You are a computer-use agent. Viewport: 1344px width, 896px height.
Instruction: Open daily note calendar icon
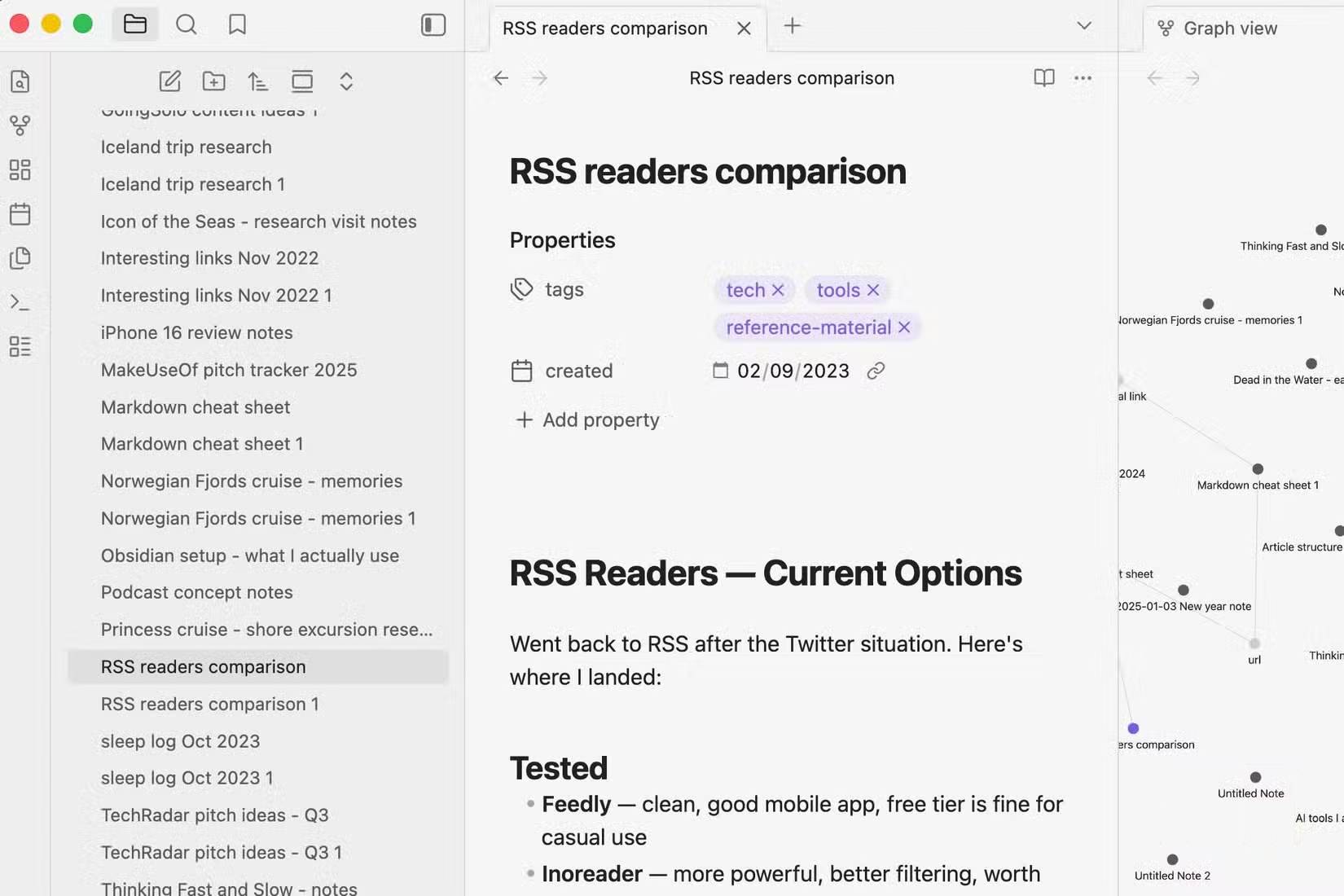pyautogui.click(x=20, y=214)
